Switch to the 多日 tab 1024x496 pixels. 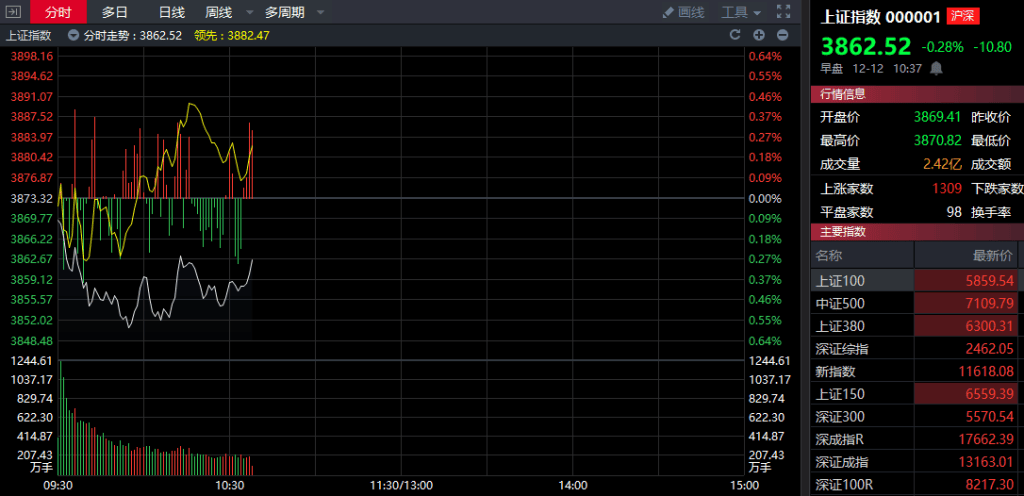point(115,13)
